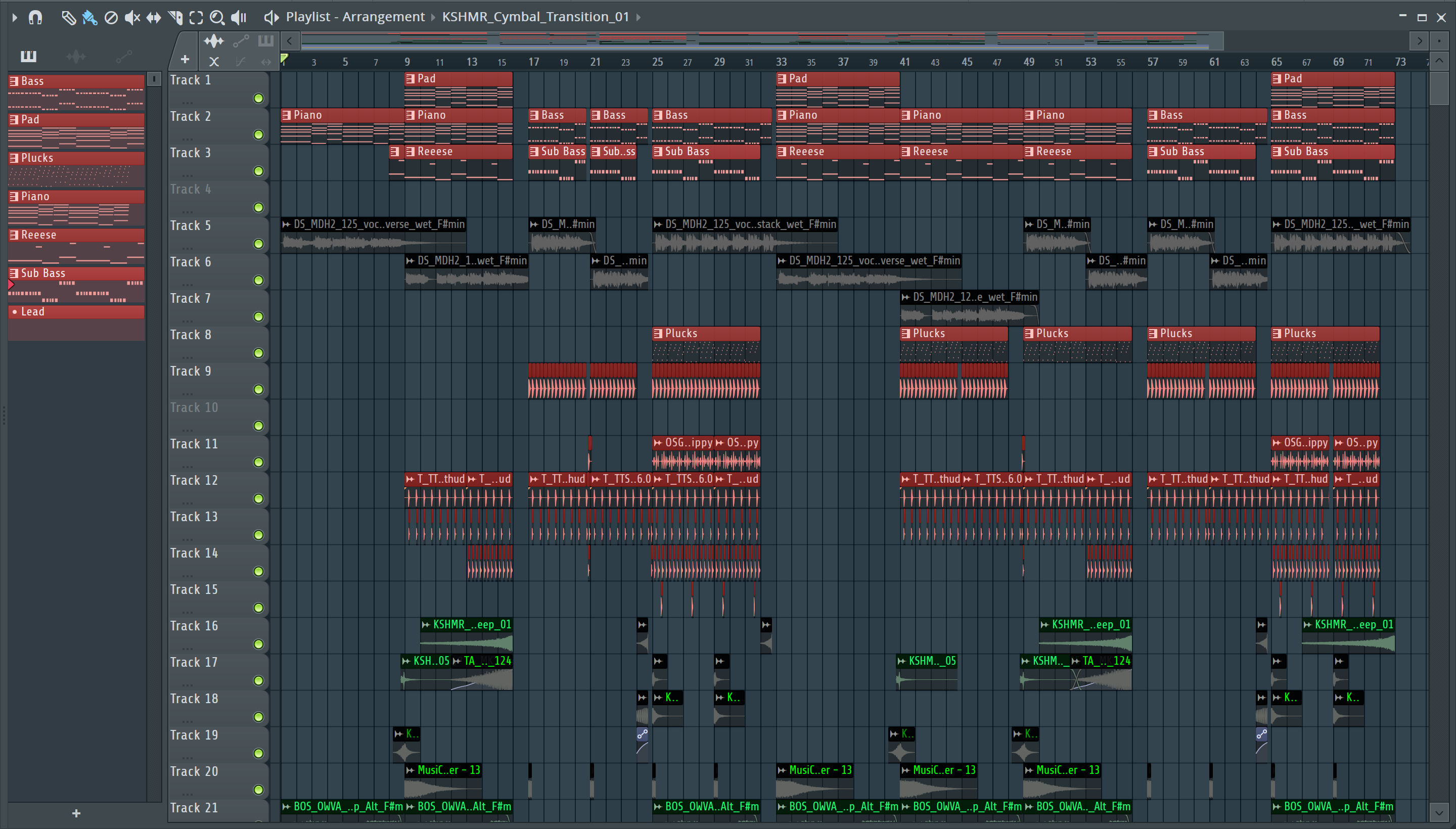Select the Delete tool

111,18
